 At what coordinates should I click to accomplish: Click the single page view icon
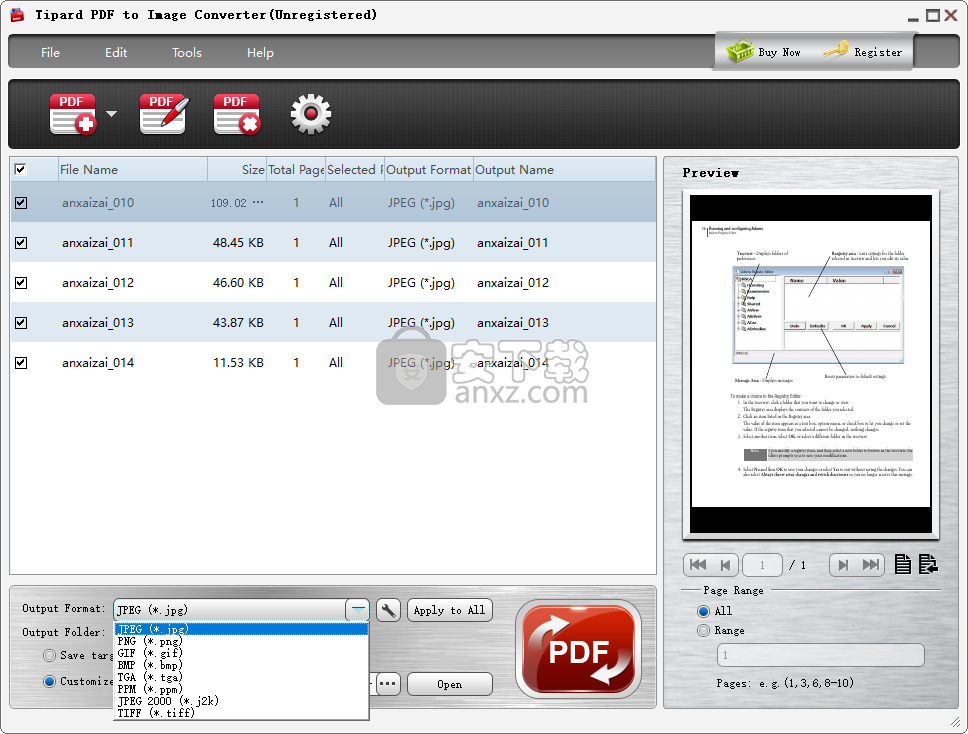point(903,564)
